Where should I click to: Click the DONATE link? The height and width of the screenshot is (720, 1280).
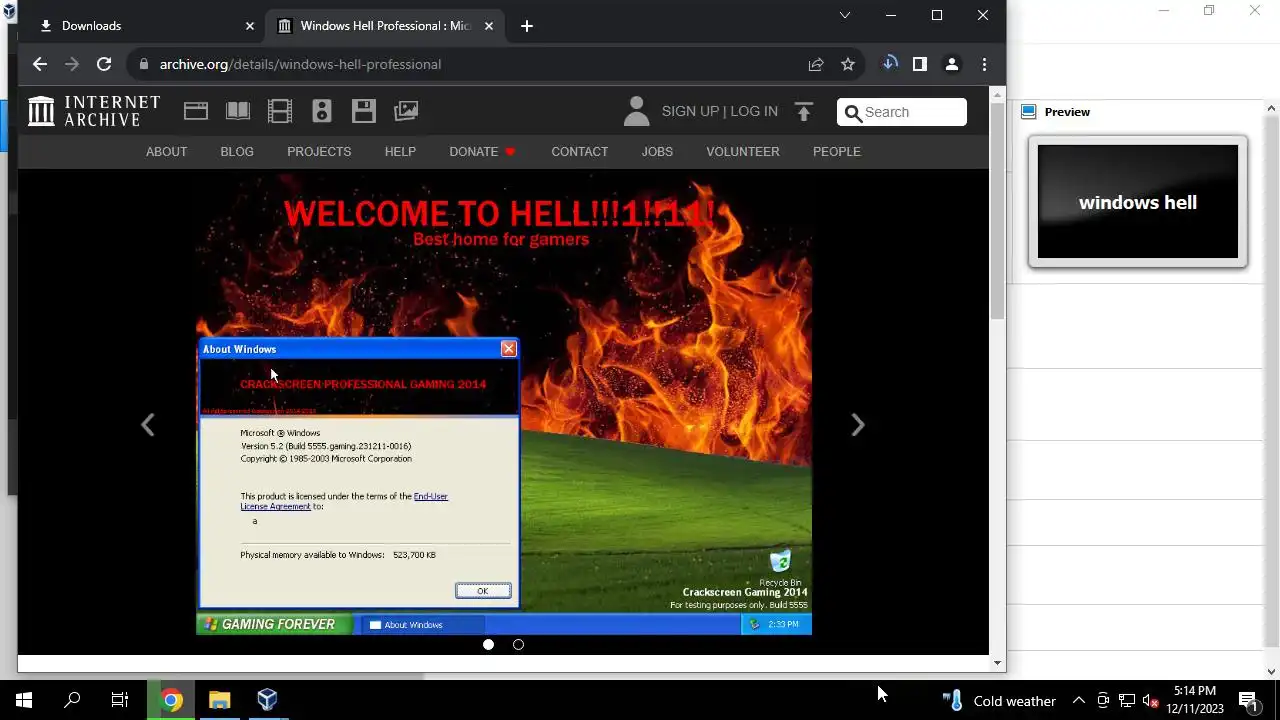pyautogui.click(x=482, y=152)
